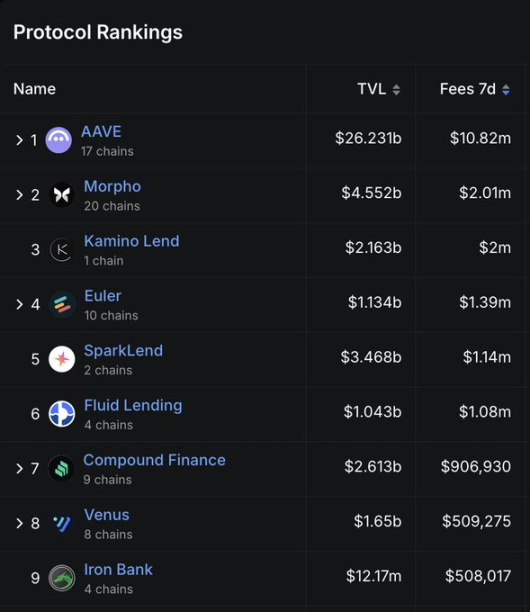This screenshot has height=612, width=530.
Task: Expand the Compound Finance row chevron
Action: [x=19, y=468]
